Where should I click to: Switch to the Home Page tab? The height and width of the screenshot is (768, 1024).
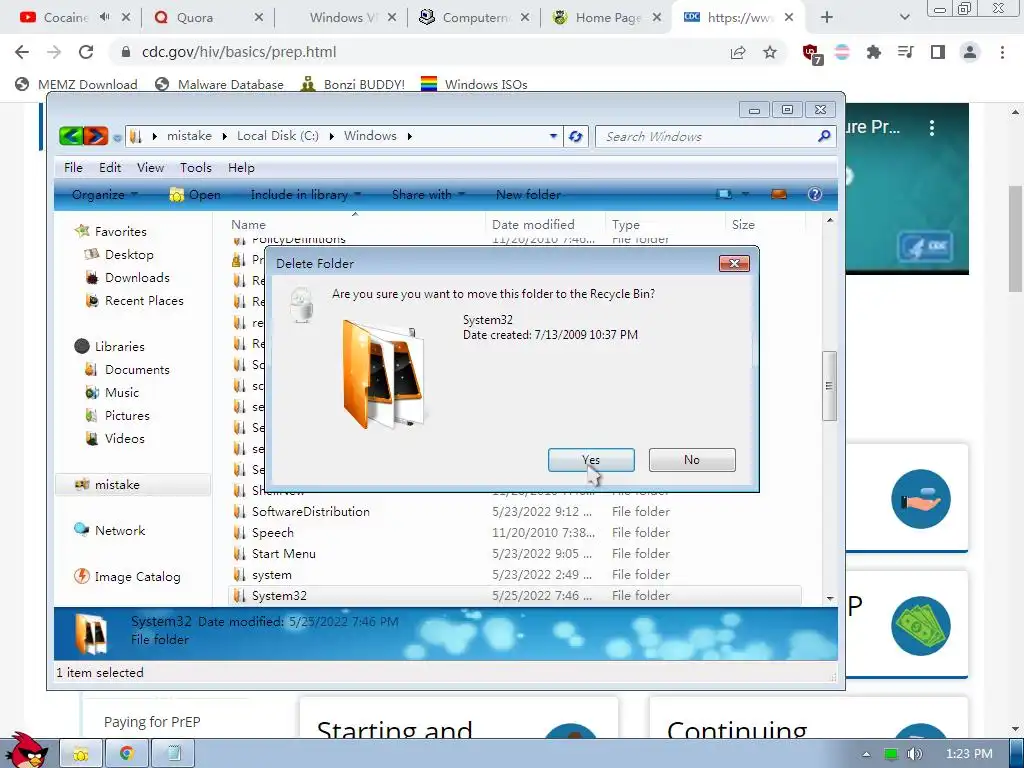(607, 18)
